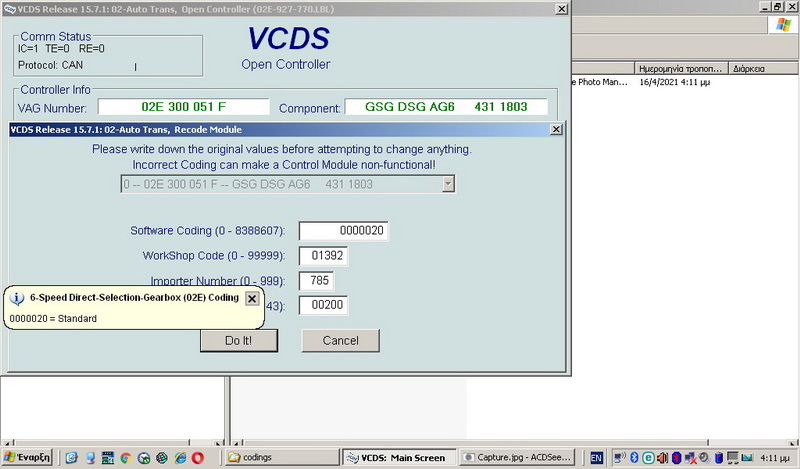The image size is (800, 469).
Task: Click the Component field
Action: coord(446,107)
